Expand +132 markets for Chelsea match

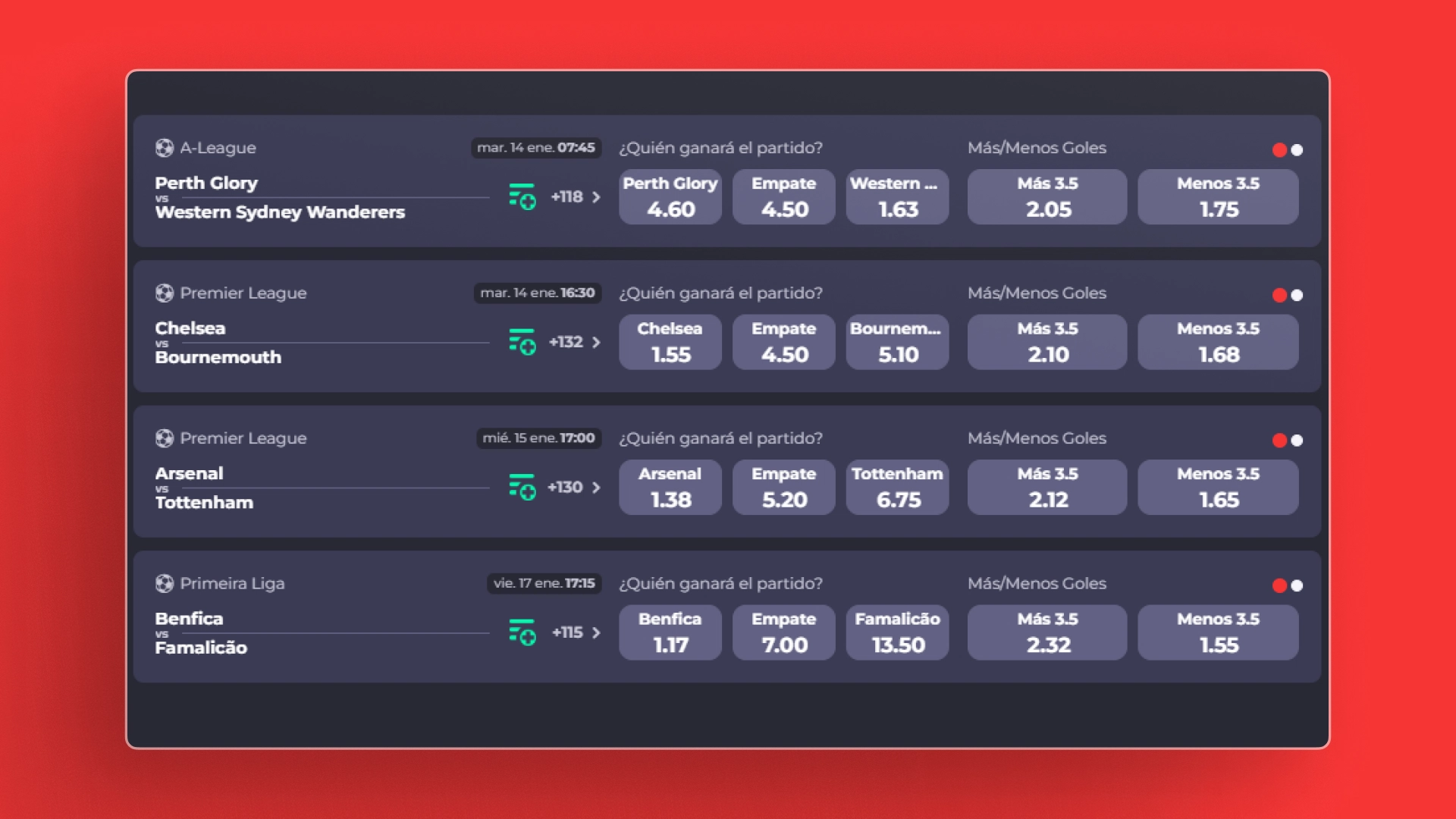pyautogui.click(x=575, y=342)
